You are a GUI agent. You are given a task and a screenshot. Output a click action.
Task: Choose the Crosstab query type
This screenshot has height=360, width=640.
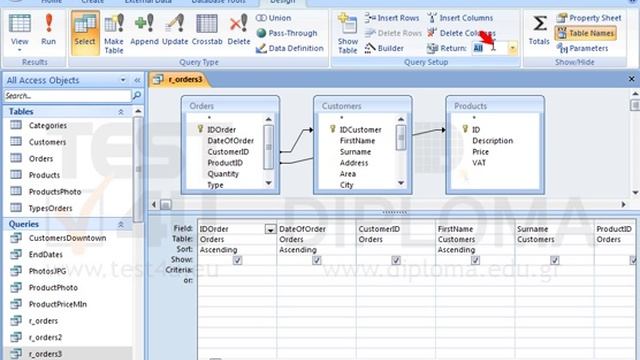coord(207,29)
